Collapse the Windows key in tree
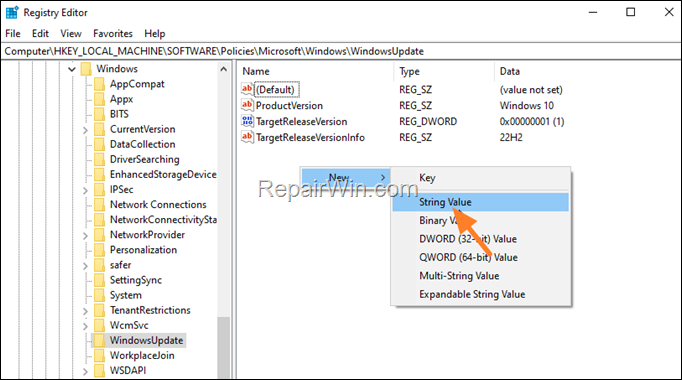The width and height of the screenshot is (682, 380). (x=72, y=69)
